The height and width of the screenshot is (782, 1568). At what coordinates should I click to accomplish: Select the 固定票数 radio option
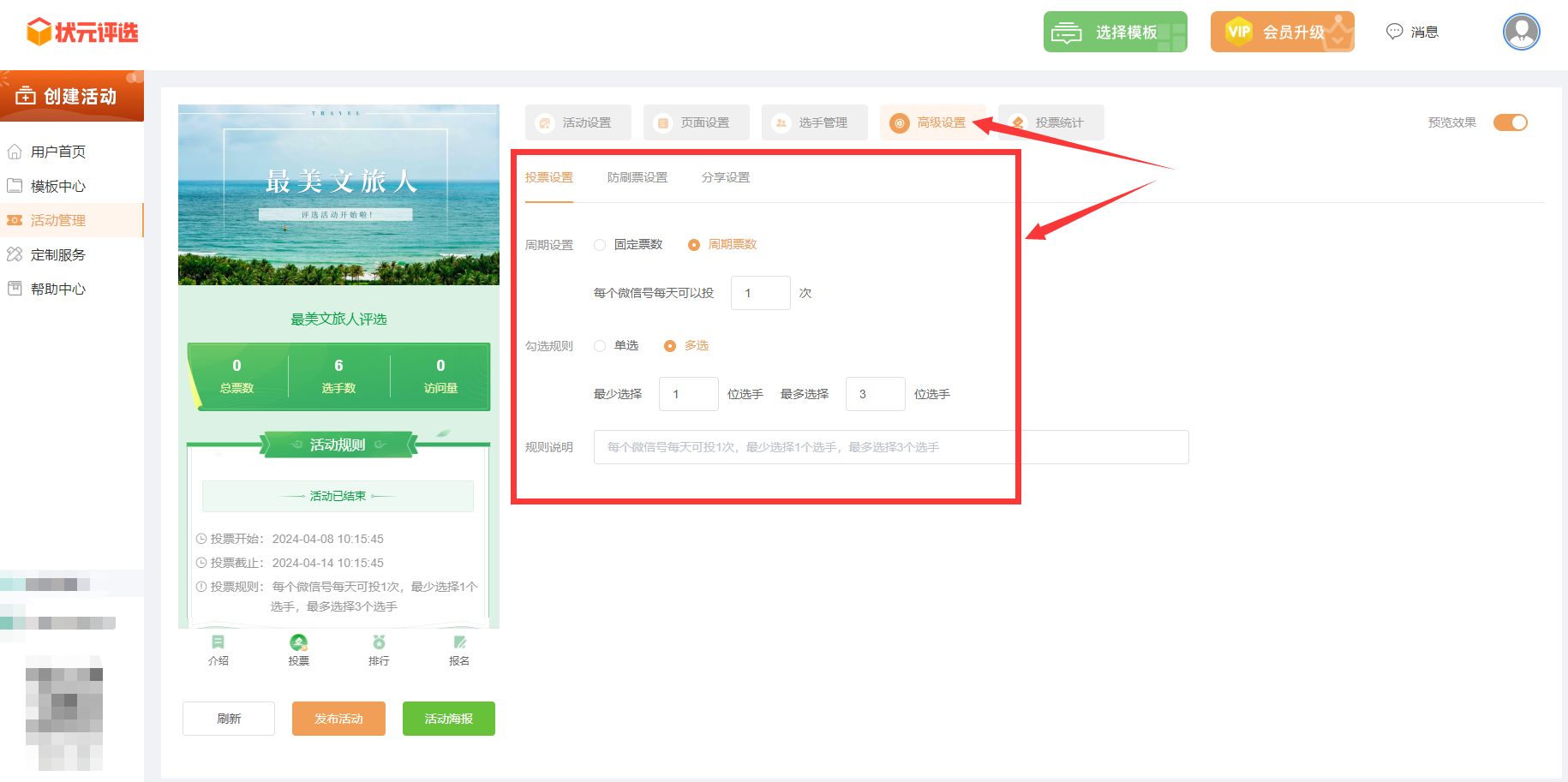point(600,245)
